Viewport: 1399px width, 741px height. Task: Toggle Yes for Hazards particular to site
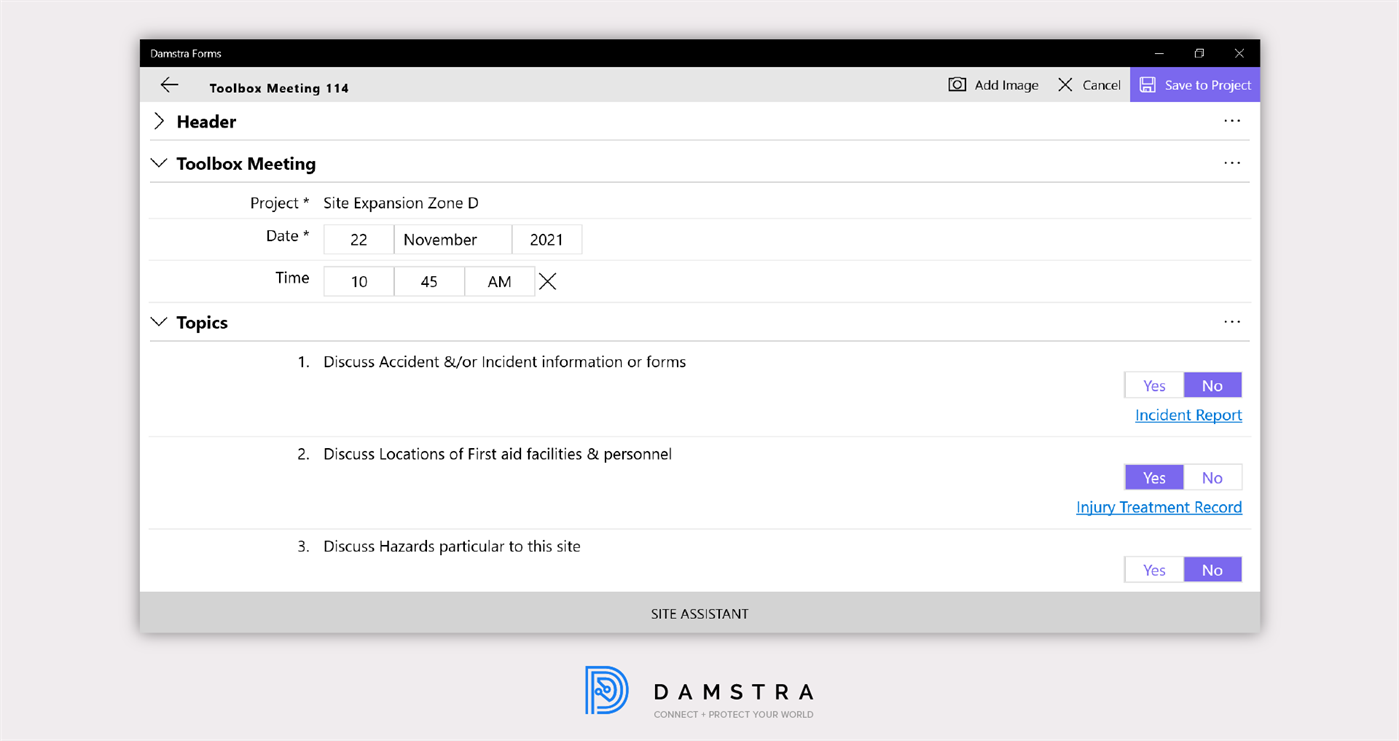pos(1153,569)
